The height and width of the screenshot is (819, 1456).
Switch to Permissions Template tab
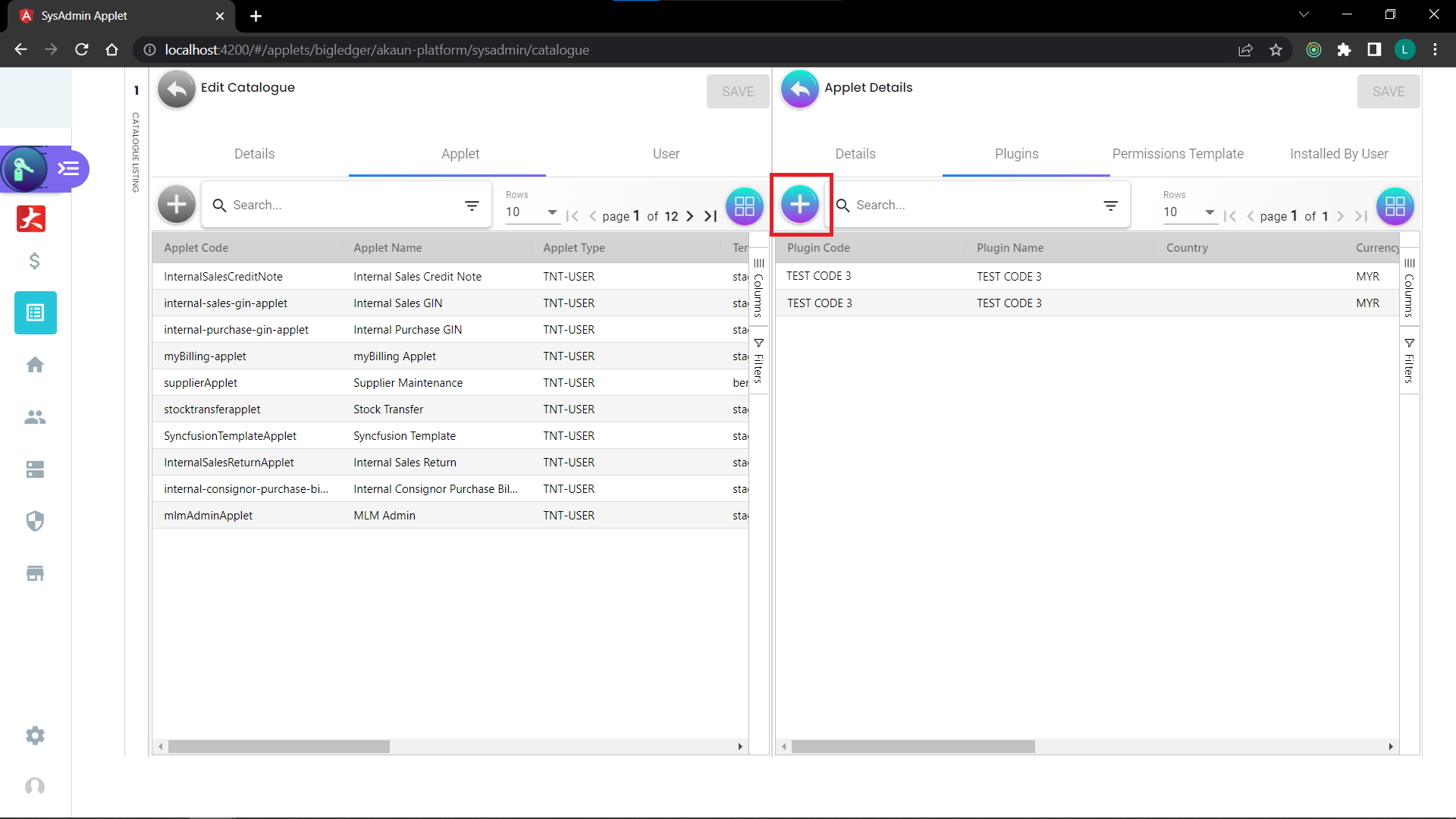[1177, 154]
